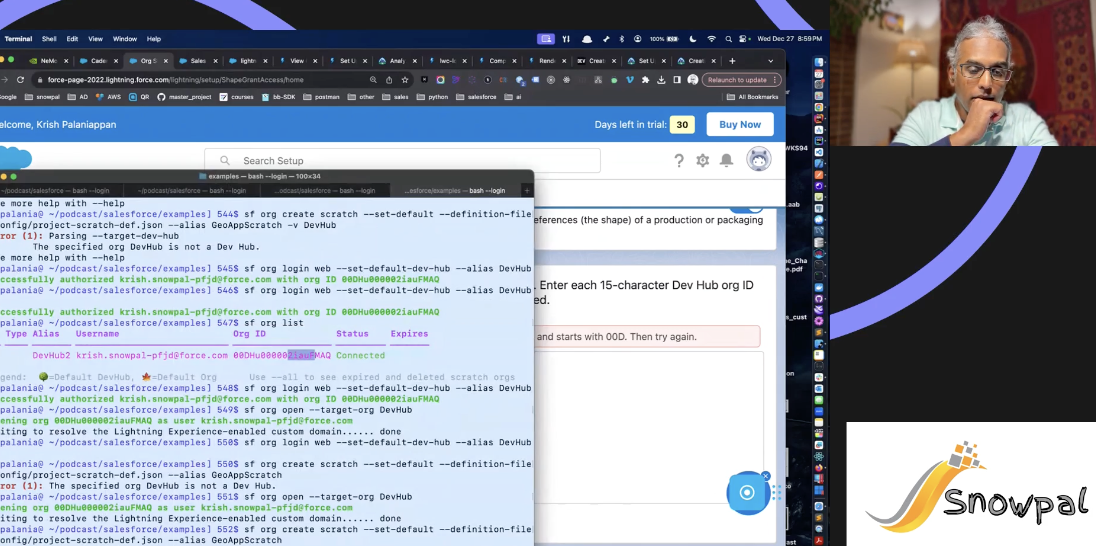The height and width of the screenshot is (546, 1096).
Task: Close the Org S browser tab
Action: click(164, 61)
